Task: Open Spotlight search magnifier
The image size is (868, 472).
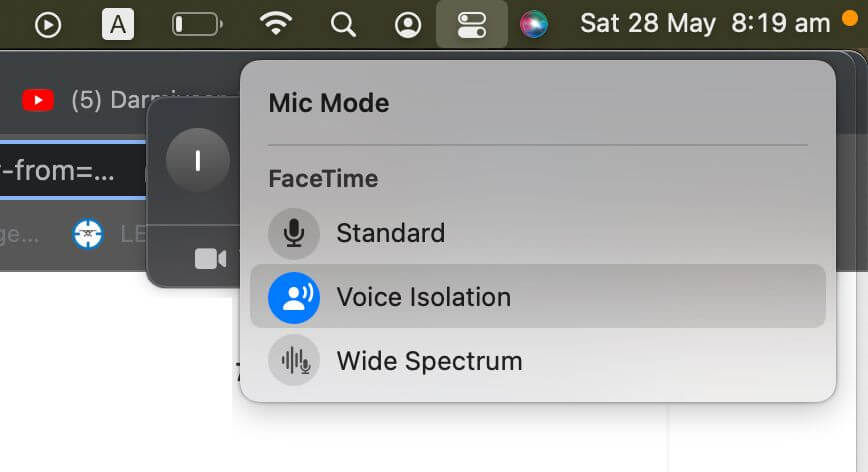Action: click(x=343, y=24)
